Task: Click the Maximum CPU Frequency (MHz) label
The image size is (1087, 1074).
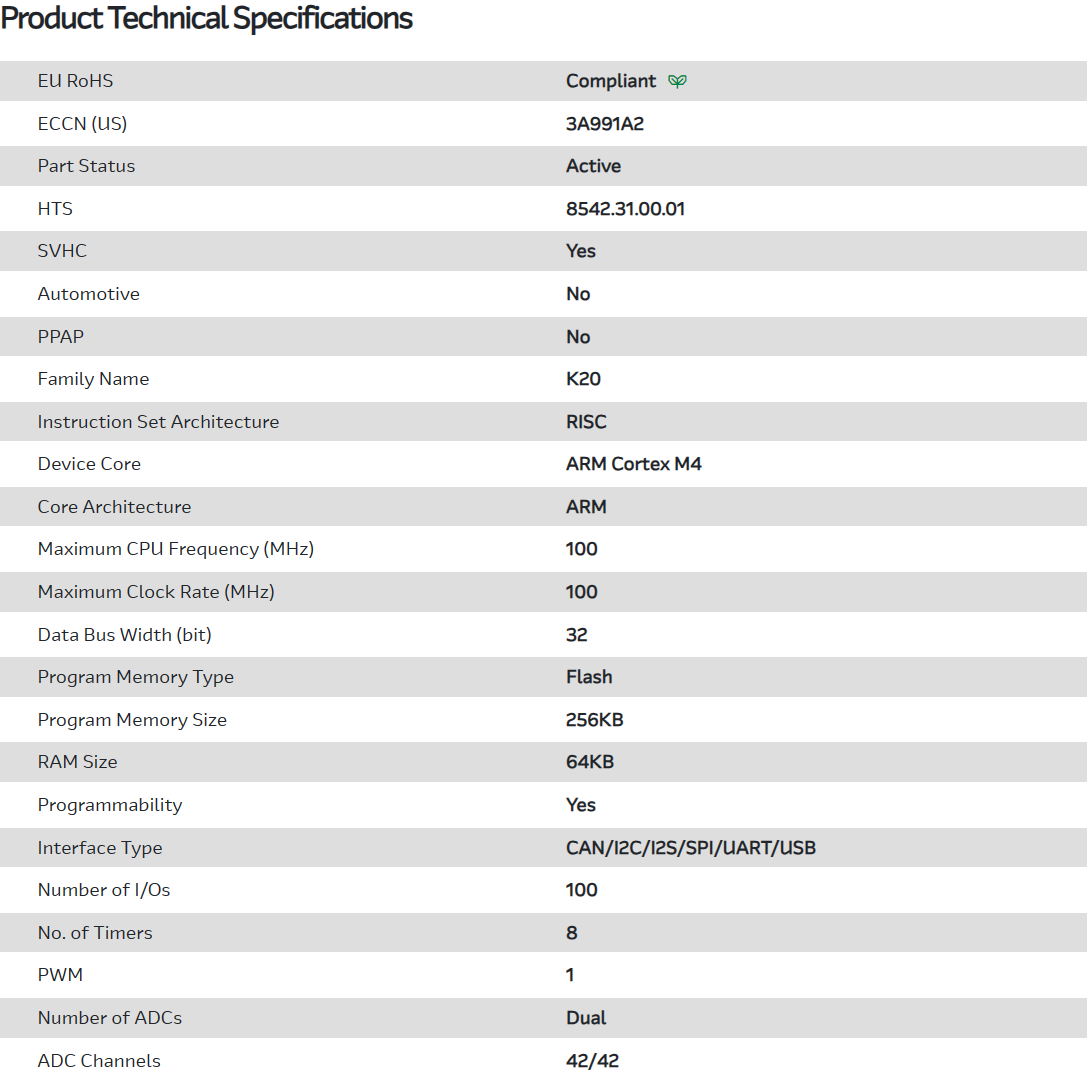Action: (x=175, y=549)
